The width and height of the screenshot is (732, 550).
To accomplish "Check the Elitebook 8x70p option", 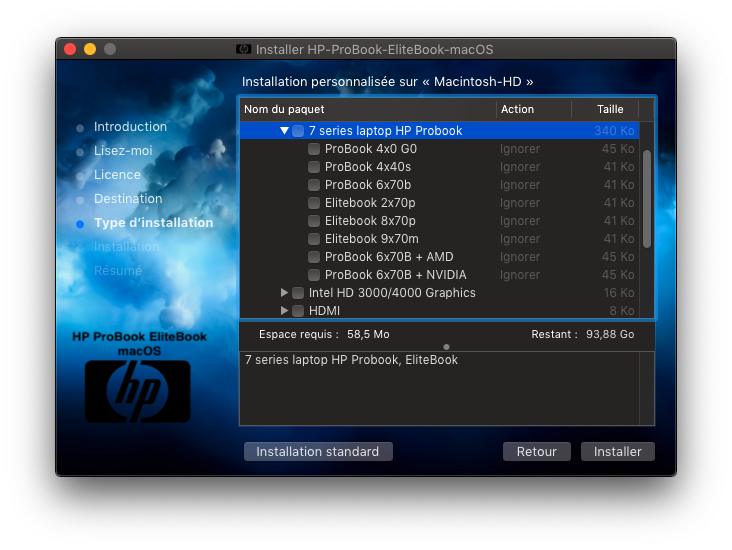I will [314, 221].
